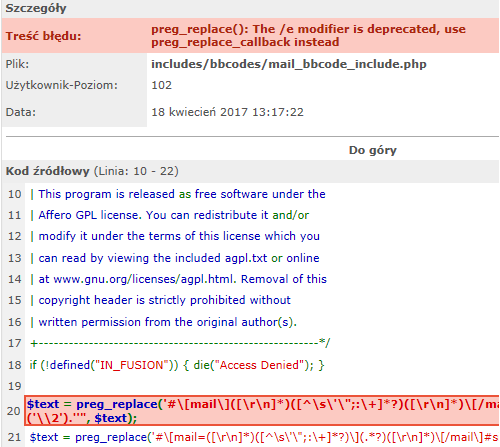Click the Do góry link
Viewport: 500px width, 447px height.
[x=373, y=150]
